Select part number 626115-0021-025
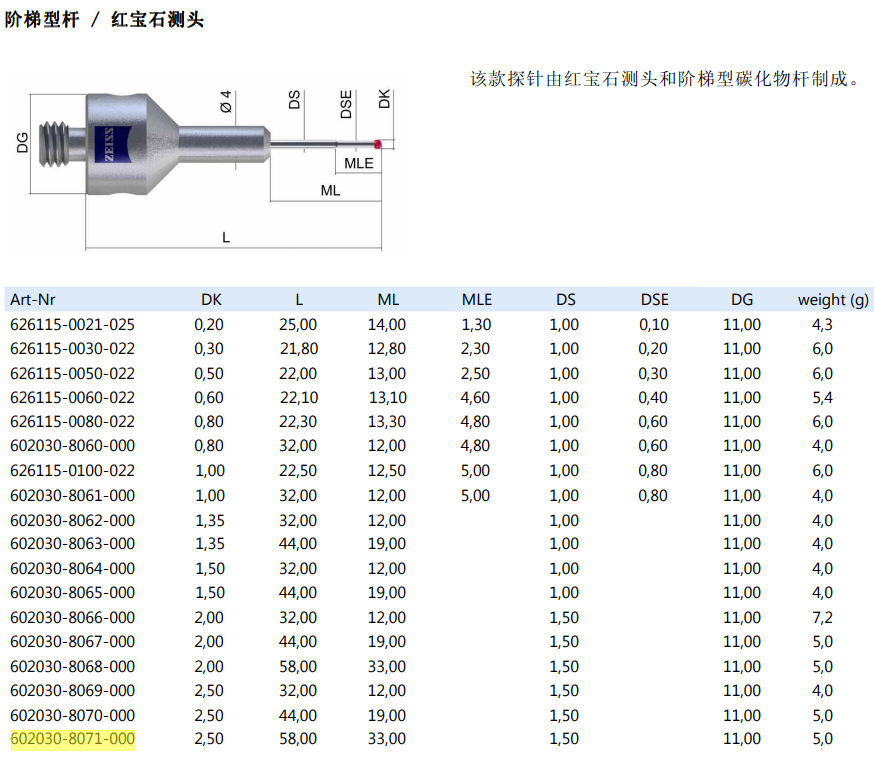The image size is (874, 768). coord(71,324)
